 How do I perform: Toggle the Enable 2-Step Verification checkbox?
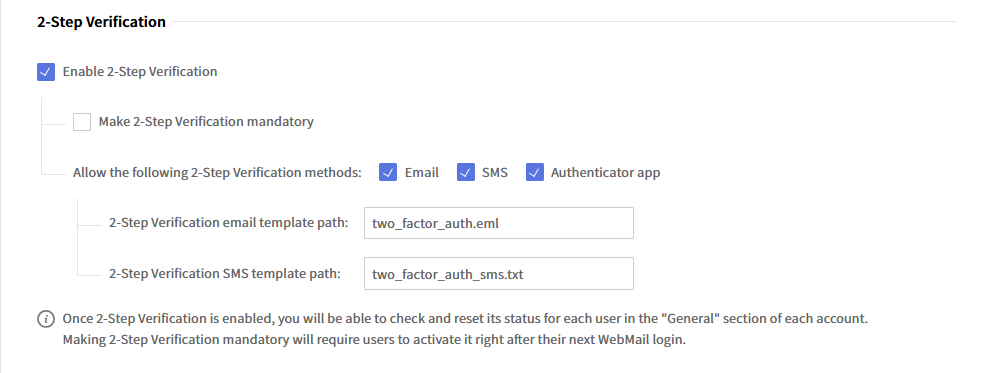click(45, 72)
